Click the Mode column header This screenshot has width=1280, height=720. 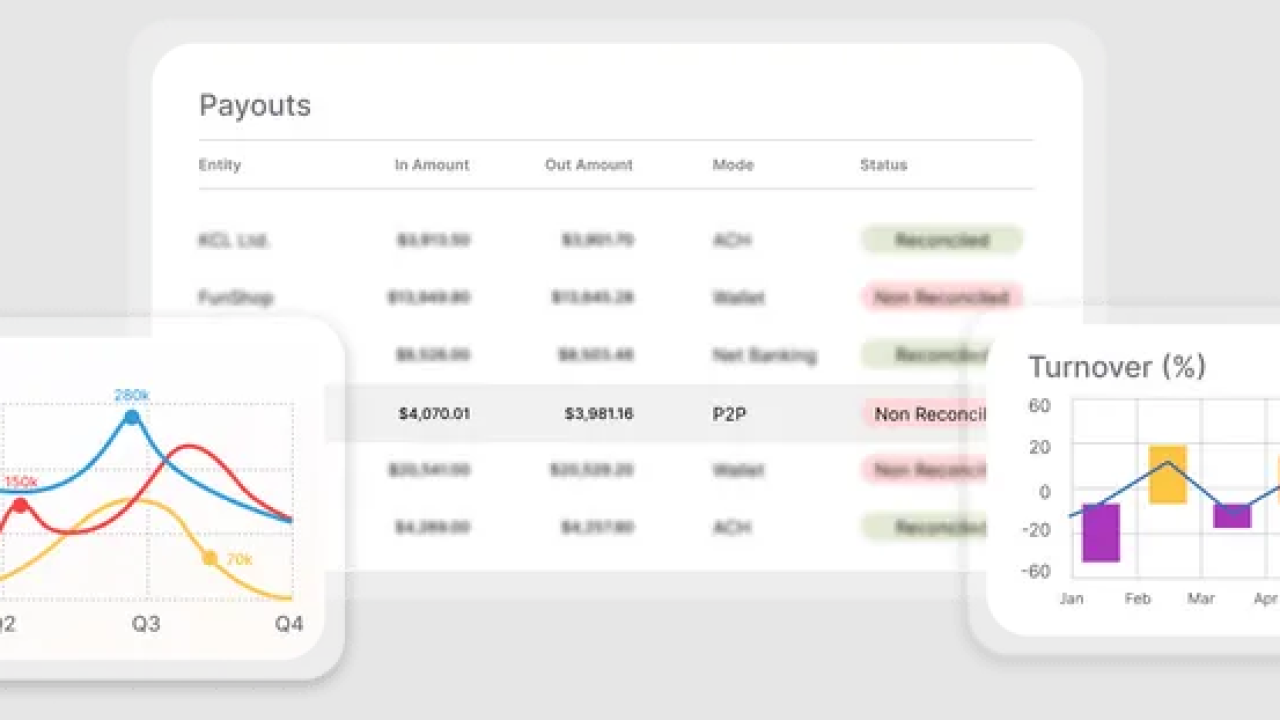[733, 165]
